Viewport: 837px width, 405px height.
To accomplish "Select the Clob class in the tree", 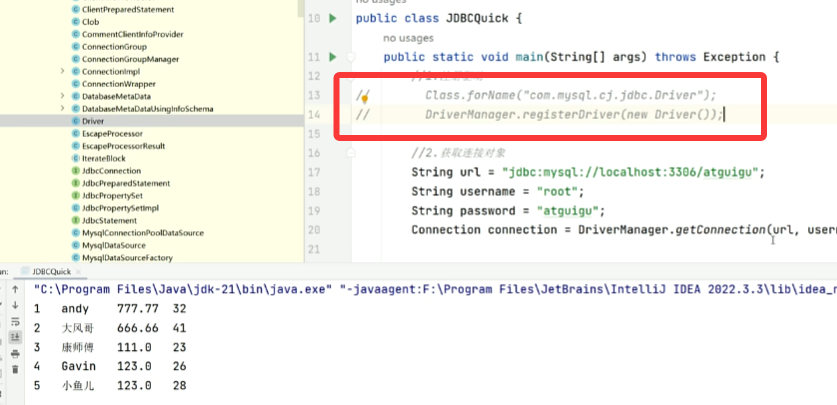I will click(x=90, y=22).
